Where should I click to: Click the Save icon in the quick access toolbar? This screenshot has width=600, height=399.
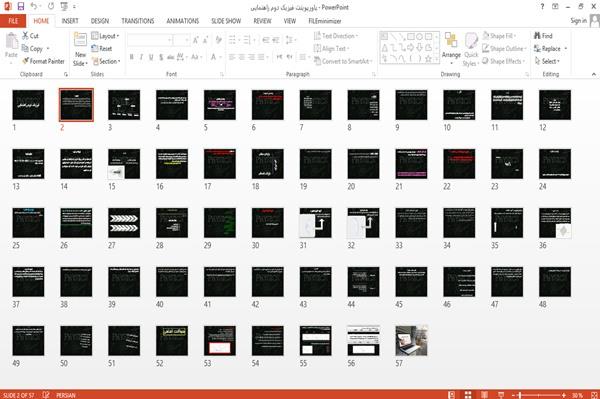21,7
